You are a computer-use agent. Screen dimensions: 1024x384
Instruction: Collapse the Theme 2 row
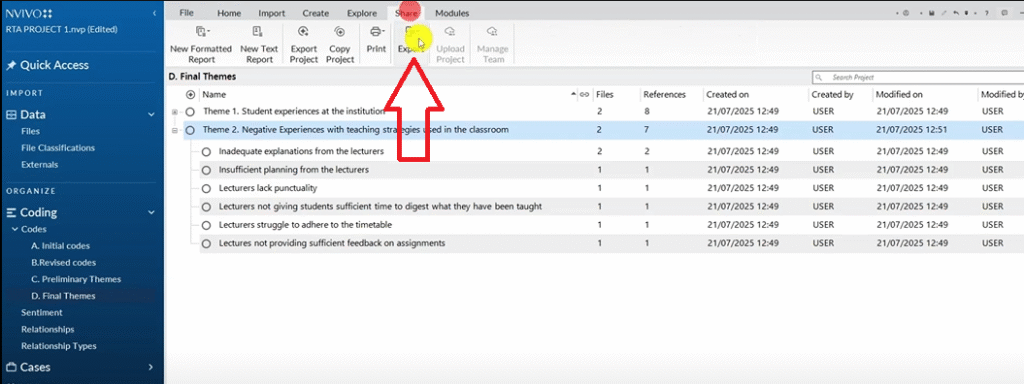pyautogui.click(x=174, y=130)
